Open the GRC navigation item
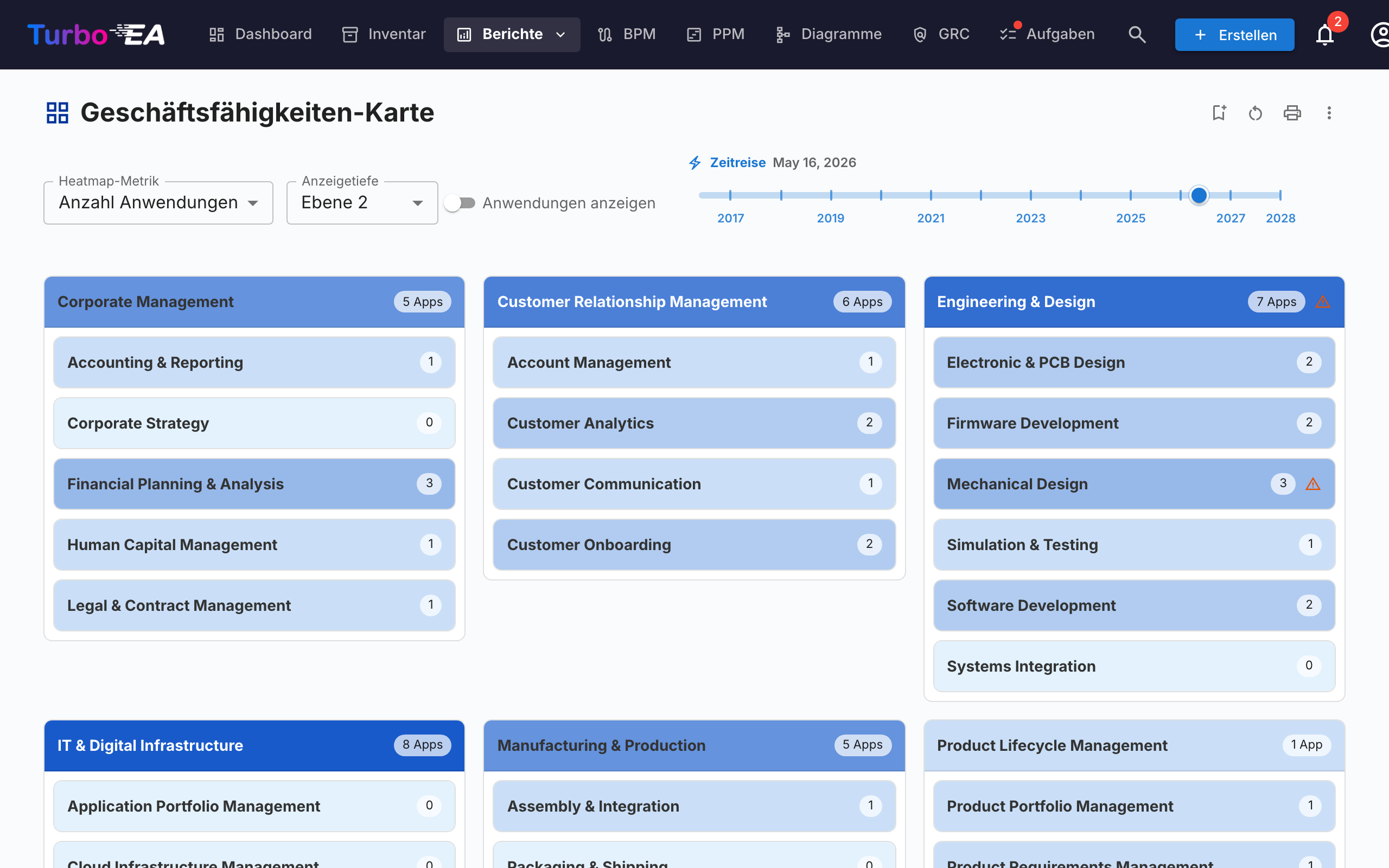This screenshot has height=868, width=1389. [942, 34]
